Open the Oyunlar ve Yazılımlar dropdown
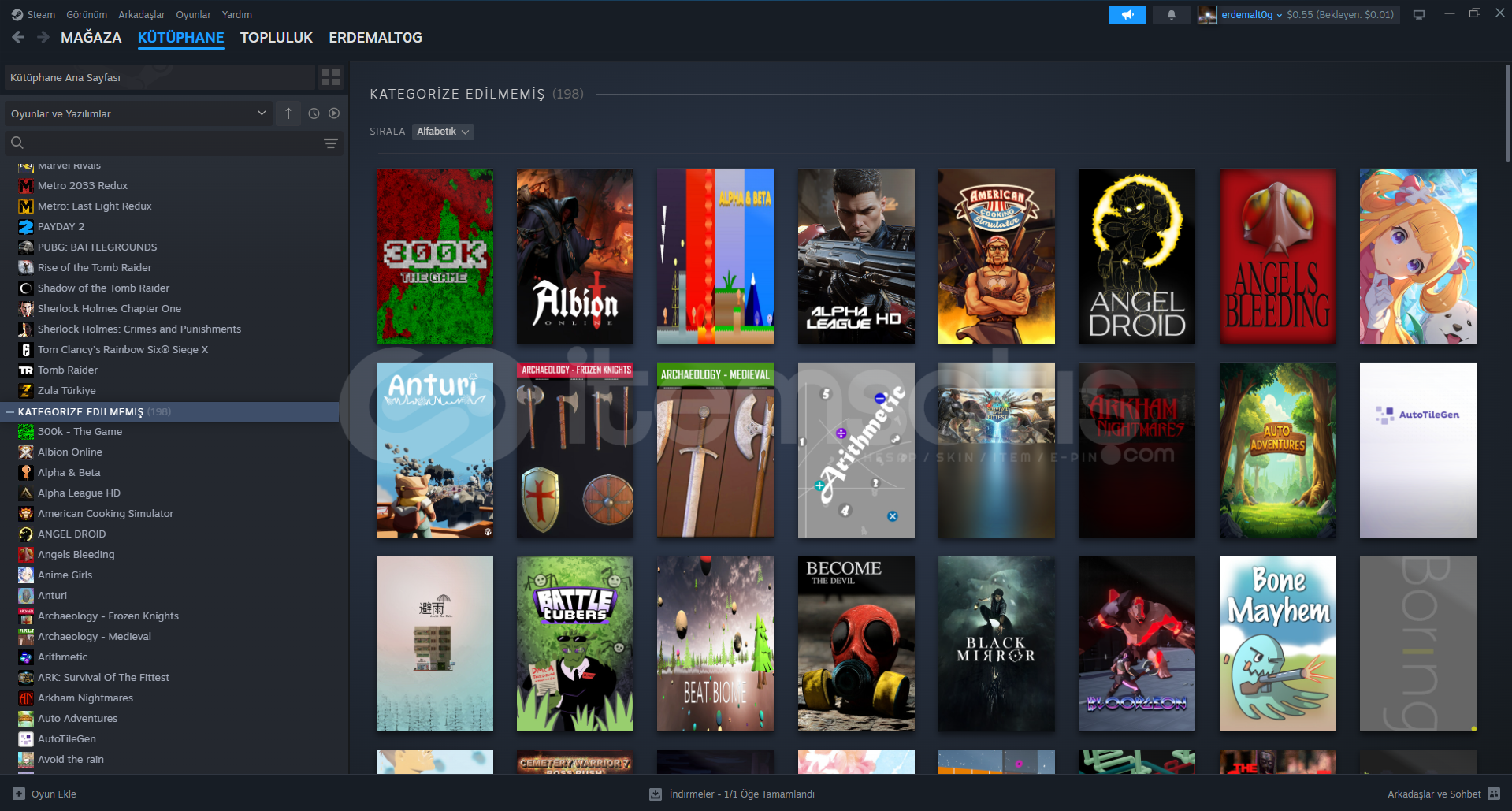 (x=139, y=113)
